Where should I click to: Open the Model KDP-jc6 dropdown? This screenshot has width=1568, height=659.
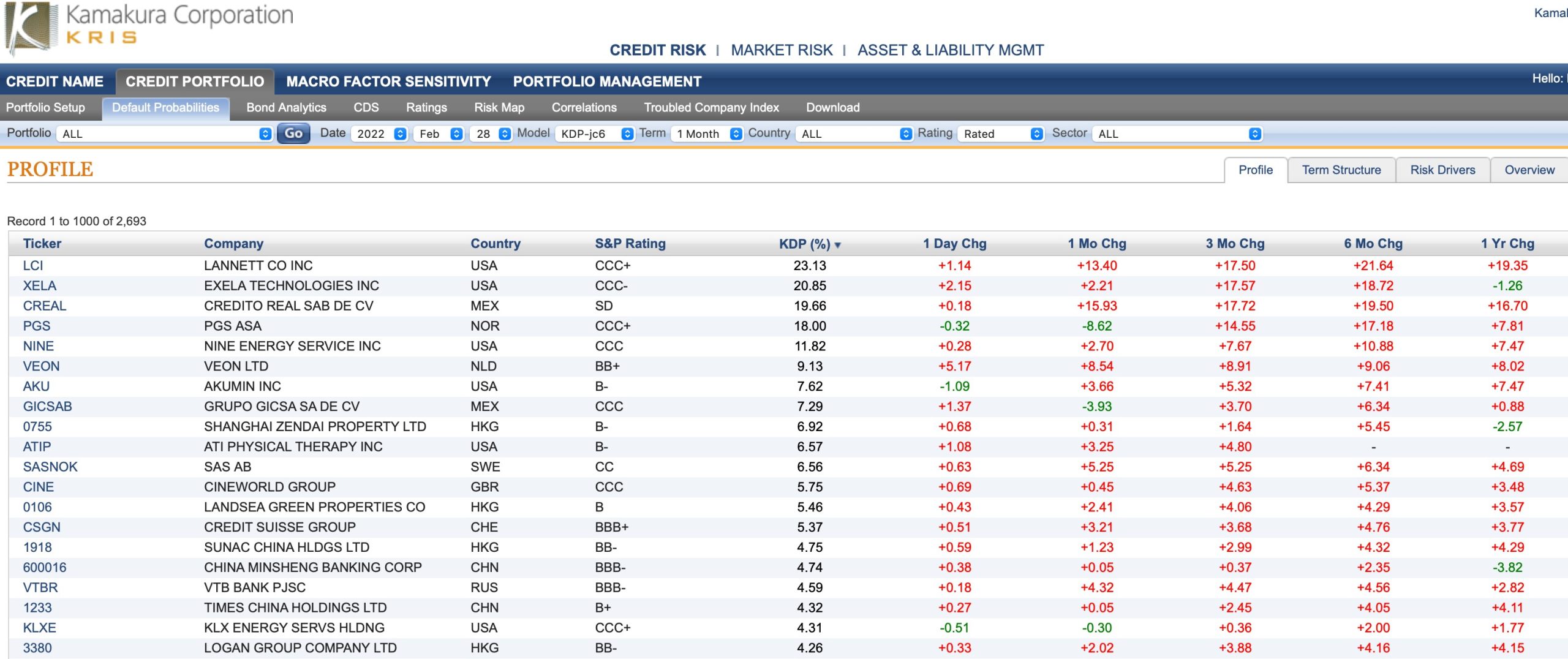(x=595, y=134)
